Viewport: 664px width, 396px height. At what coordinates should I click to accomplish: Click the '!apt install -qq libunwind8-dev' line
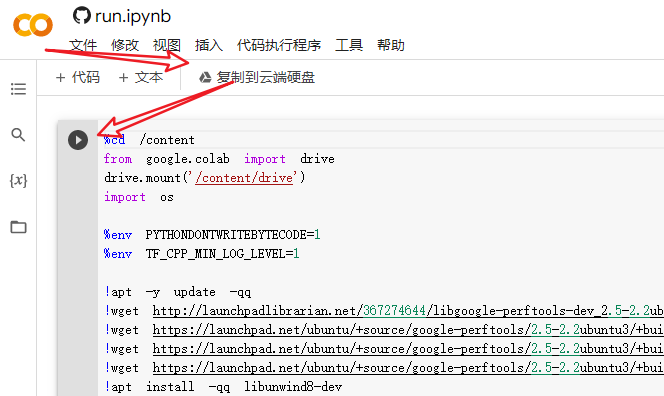(223, 387)
